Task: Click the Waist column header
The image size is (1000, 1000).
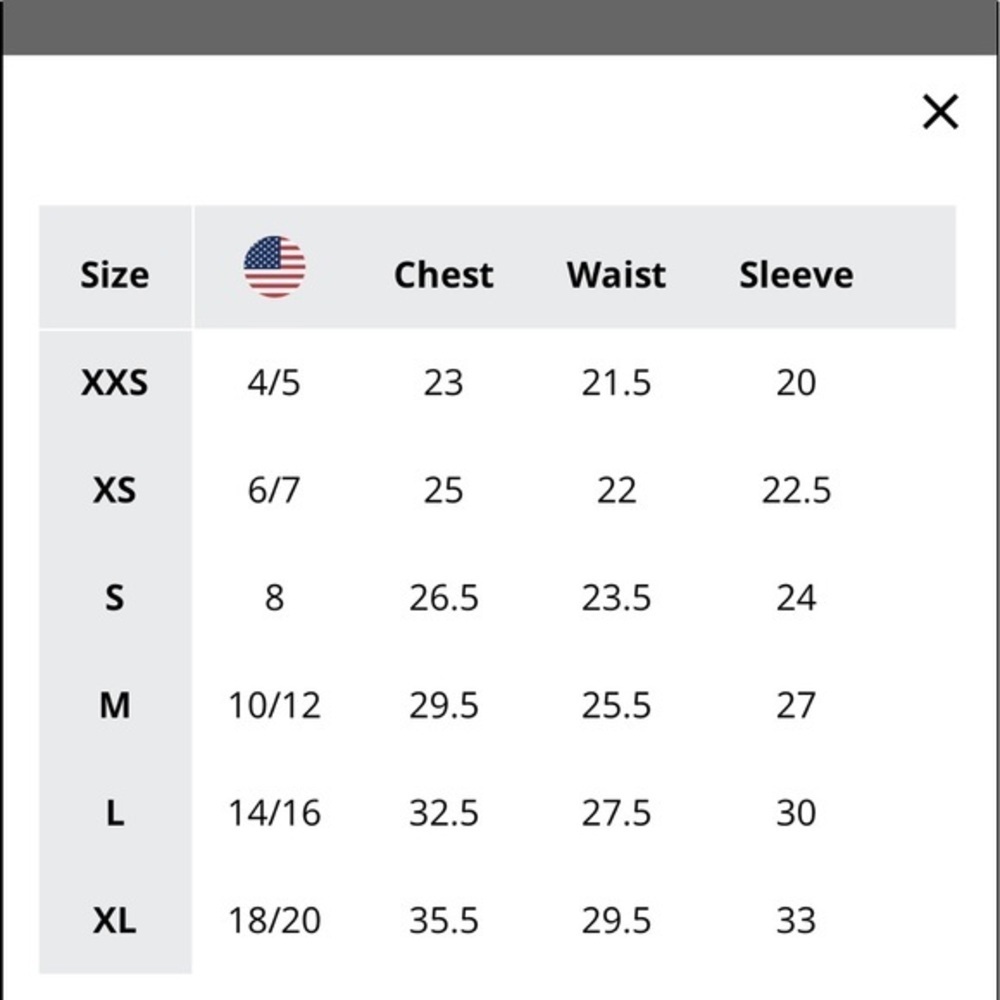Action: 617,275
